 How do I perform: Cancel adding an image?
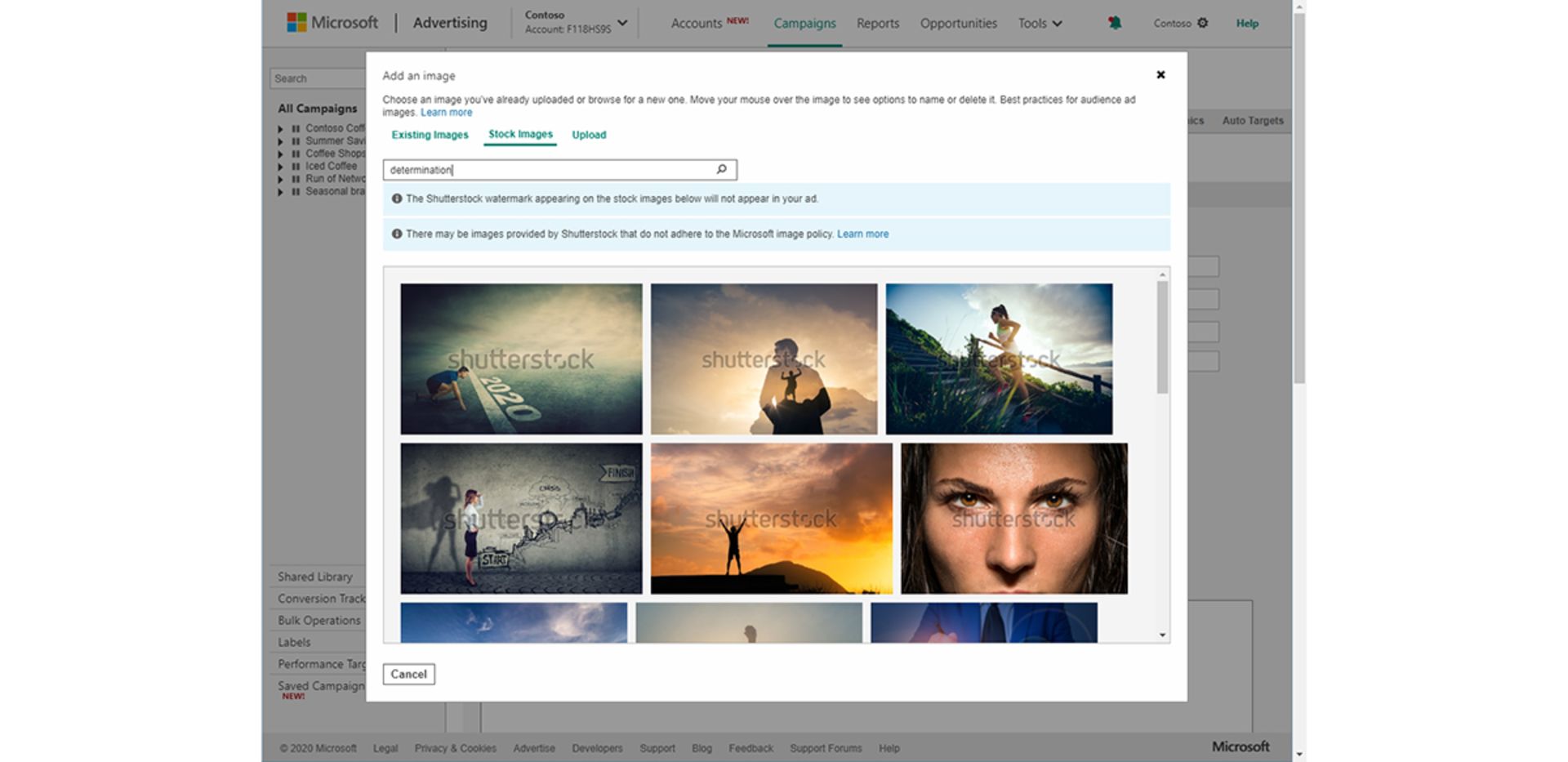(408, 674)
